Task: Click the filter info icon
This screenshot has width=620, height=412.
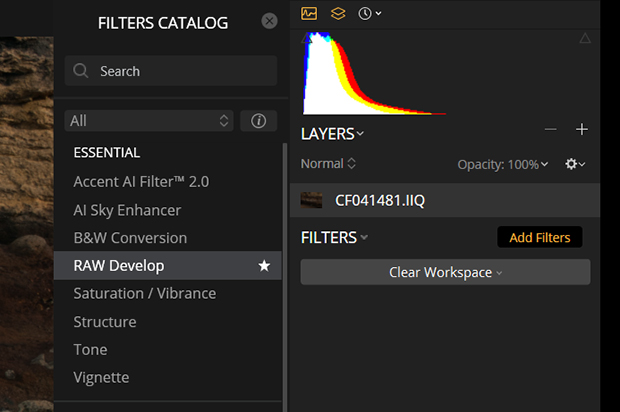Action: tap(259, 121)
